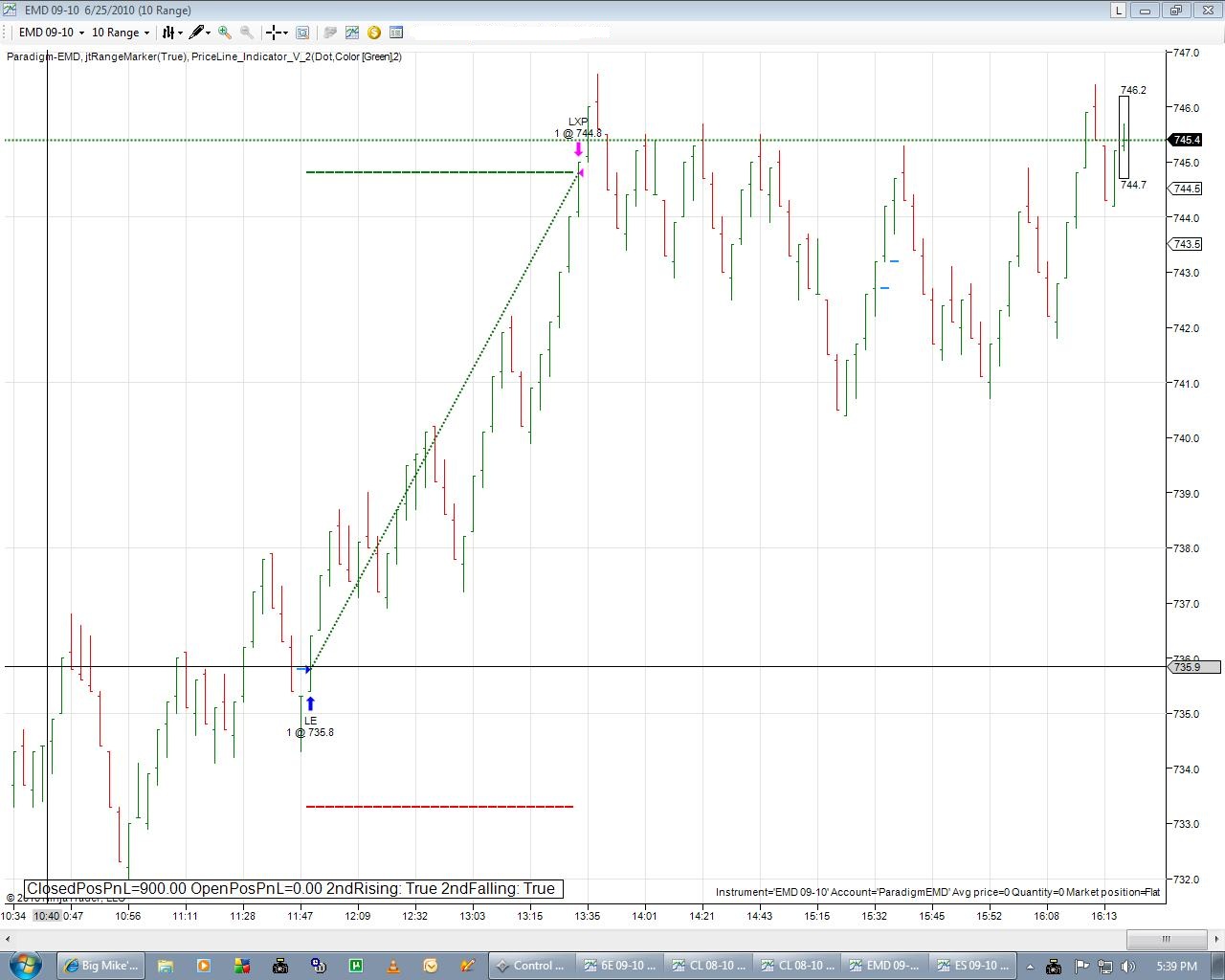Switch to the Control Center taskbar window
The height and width of the screenshot is (980, 1225).
531,966
